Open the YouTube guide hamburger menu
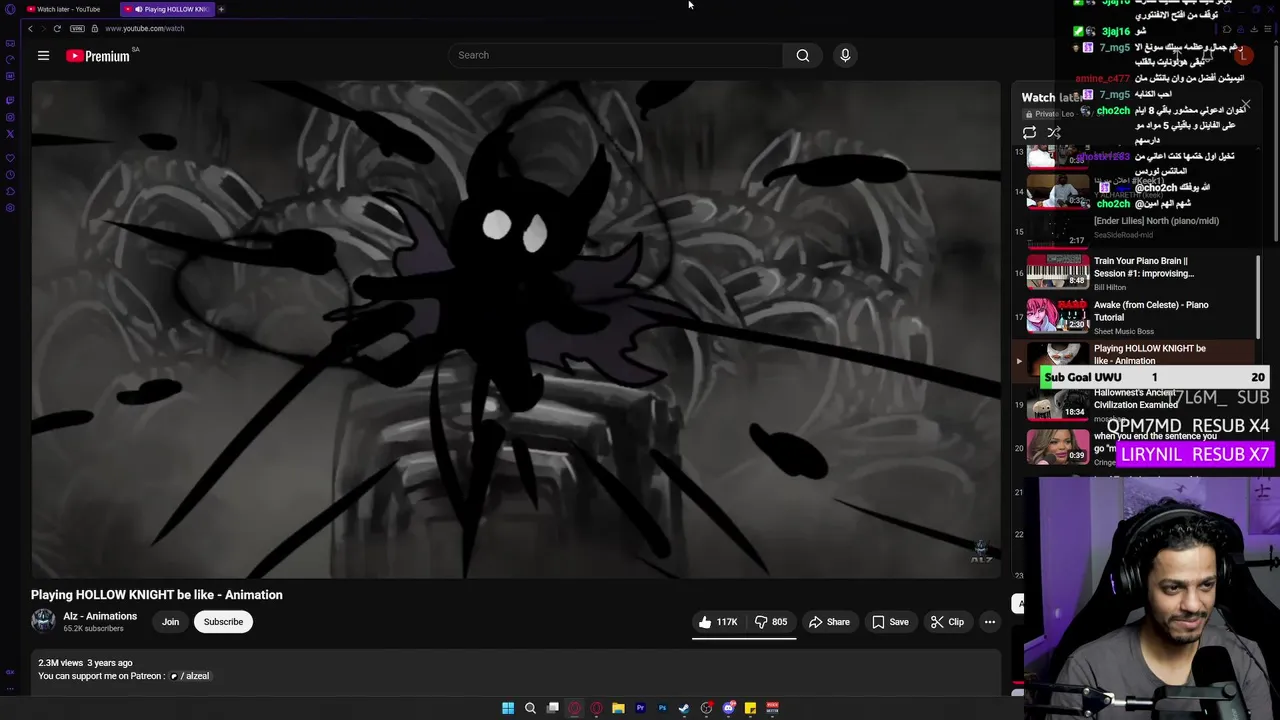 point(43,56)
